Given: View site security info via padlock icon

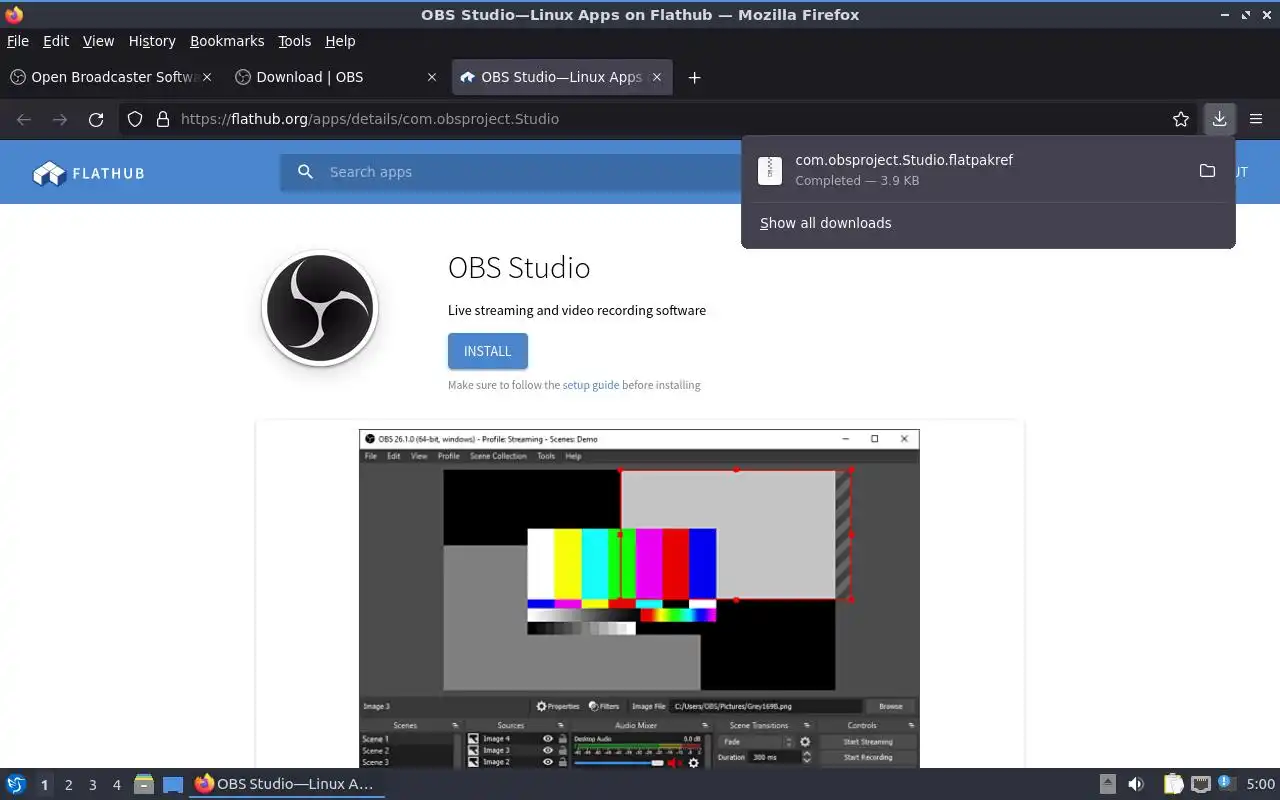Looking at the screenshot, I should 163,119.
